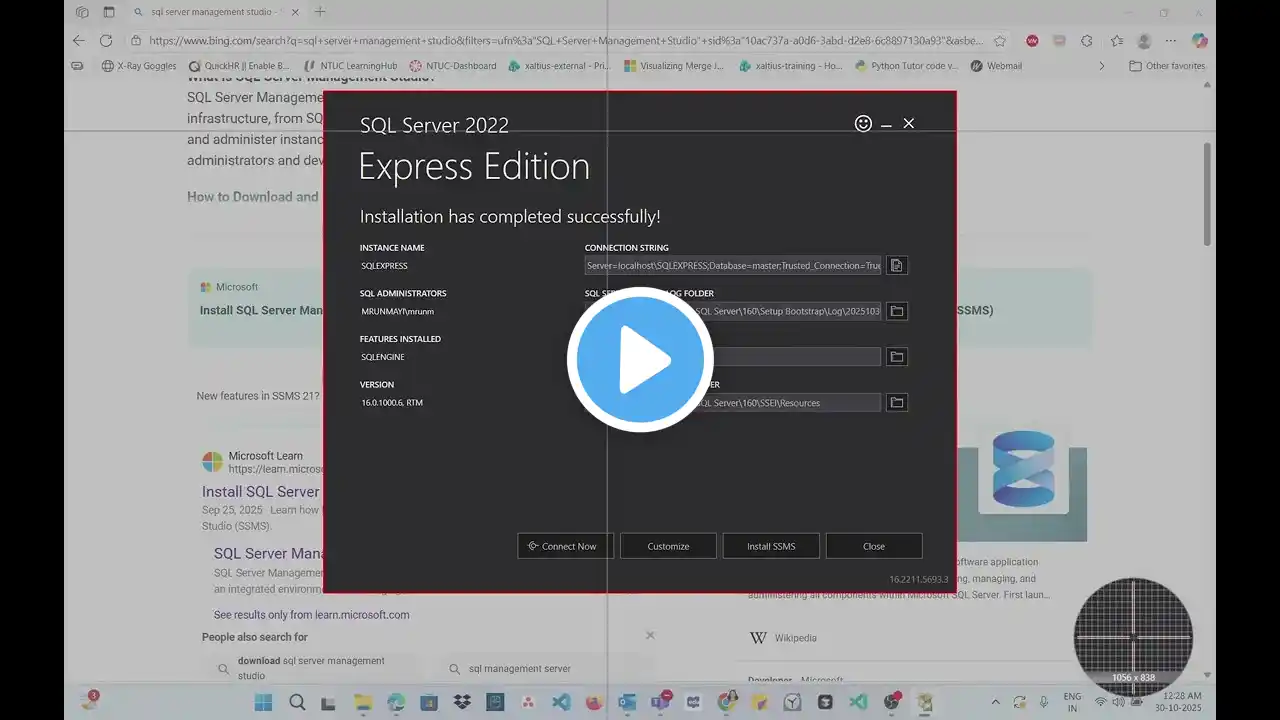Open Outlook from the taskbar
Screen dimensions: 1280x720
click(627, 702)
